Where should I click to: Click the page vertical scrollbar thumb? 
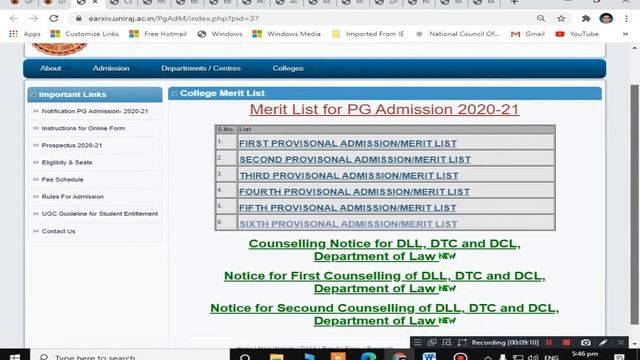[x=634, y=204]
